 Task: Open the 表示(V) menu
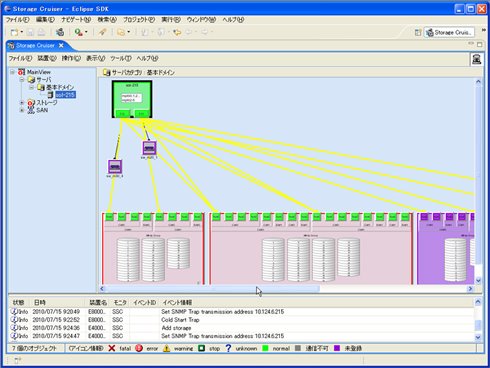tap(96, 58)
